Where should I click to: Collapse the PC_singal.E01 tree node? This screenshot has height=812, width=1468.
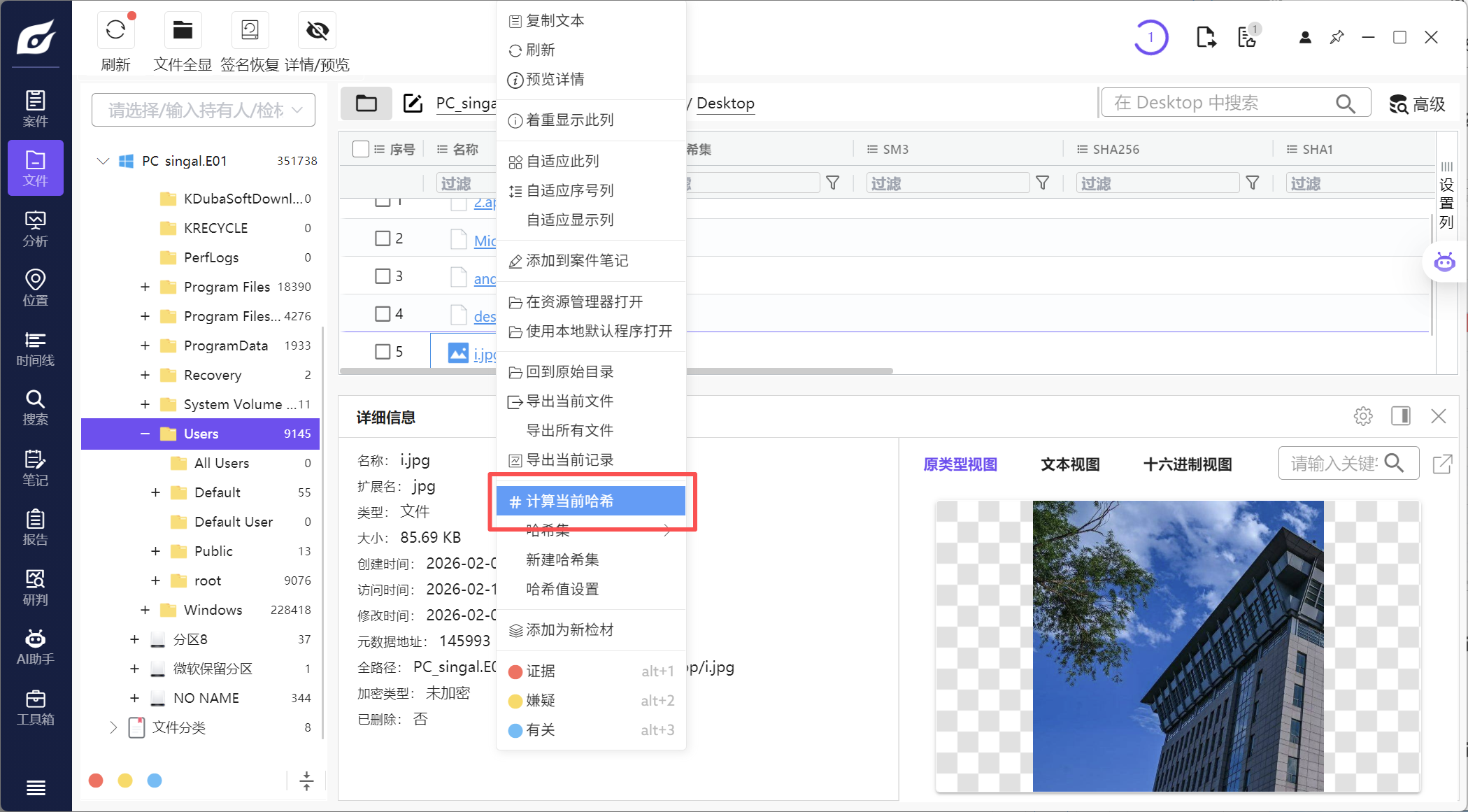pyautogui.click(x=103, y=161)
